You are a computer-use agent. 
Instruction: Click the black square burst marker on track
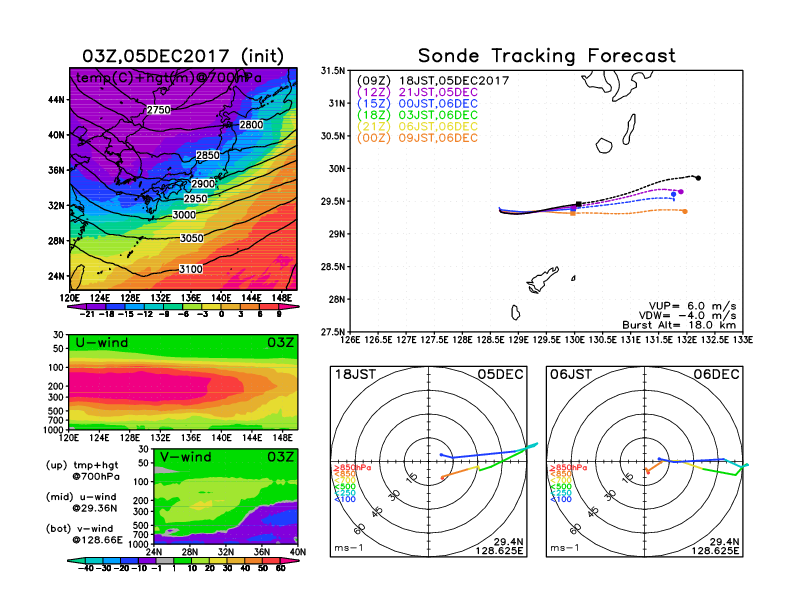[579, 204]
